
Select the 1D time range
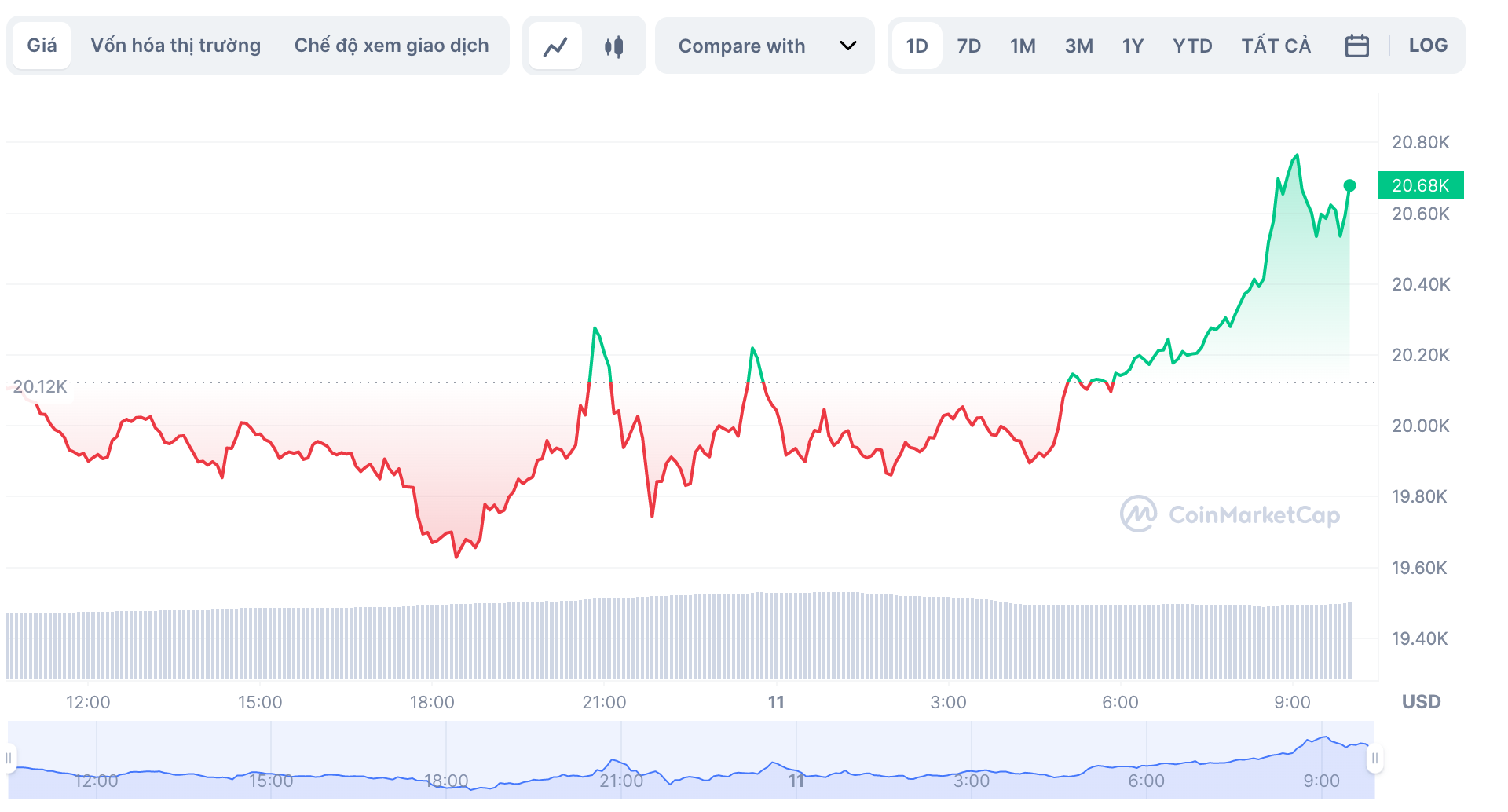tap(917, 46)
